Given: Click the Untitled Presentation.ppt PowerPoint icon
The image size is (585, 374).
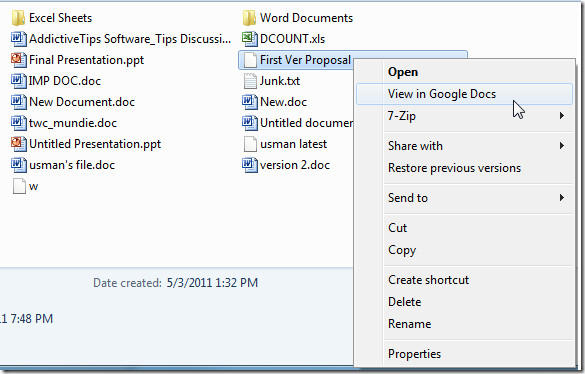Looking at the screenshot, I should [19, 144].
